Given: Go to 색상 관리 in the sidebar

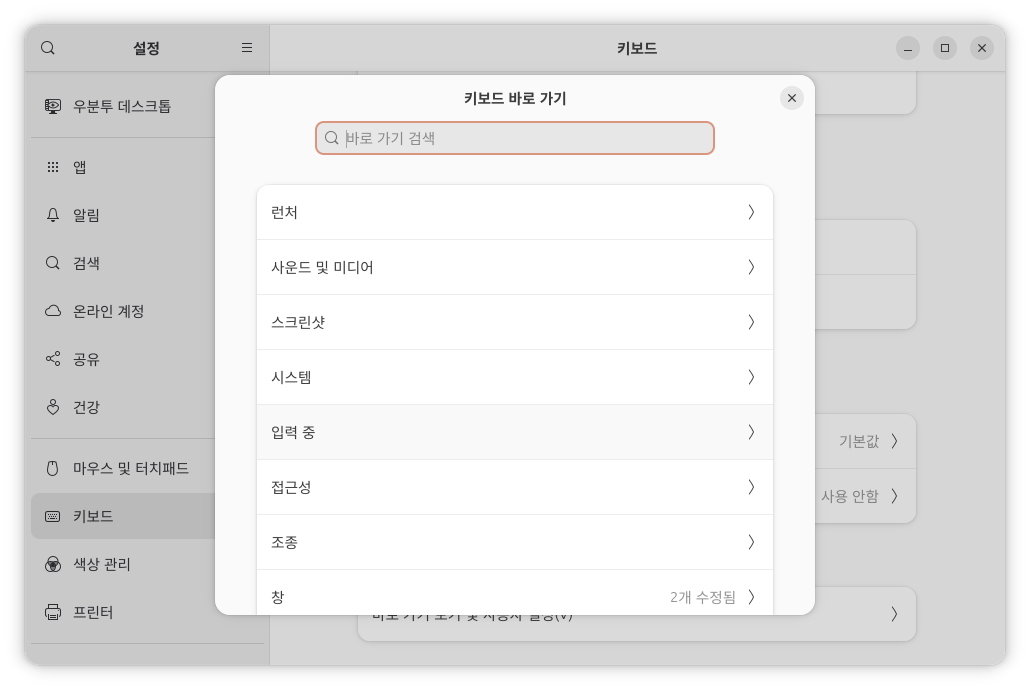Looking at the screenshot, I should tap(101, 564).
